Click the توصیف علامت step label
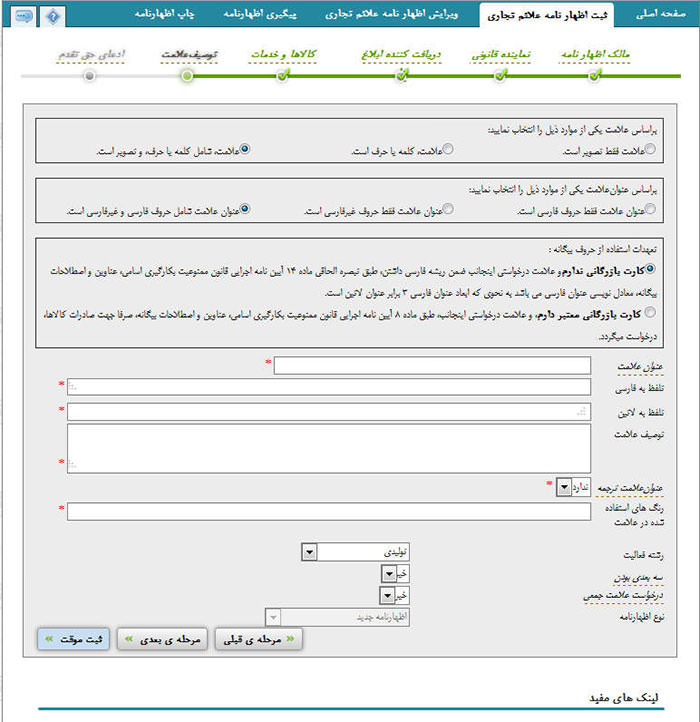This screenshot has height=722, width=700. tap(189, 55)
